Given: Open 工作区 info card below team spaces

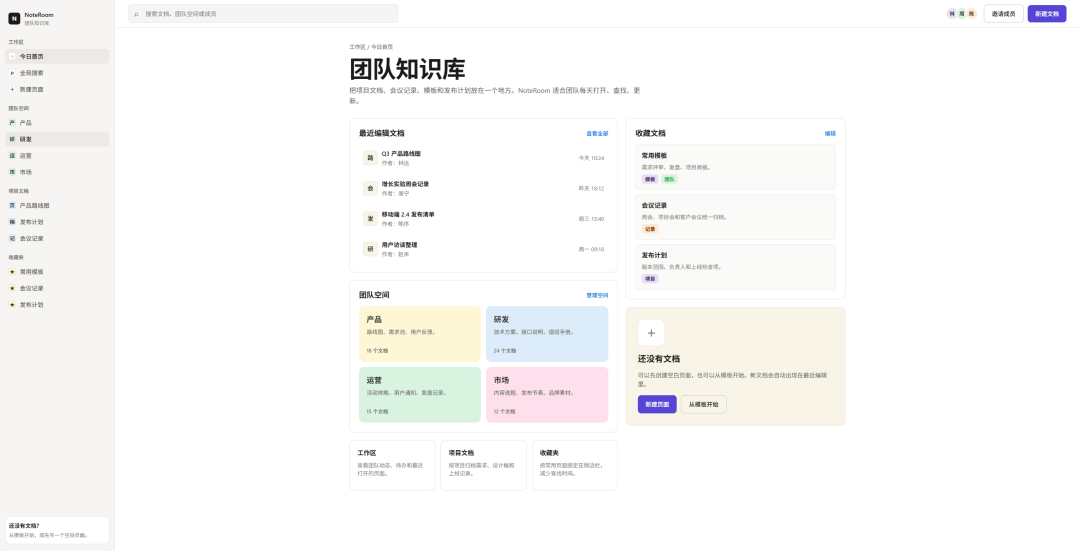Looking at the screenshot, I should tap(392, 466).
